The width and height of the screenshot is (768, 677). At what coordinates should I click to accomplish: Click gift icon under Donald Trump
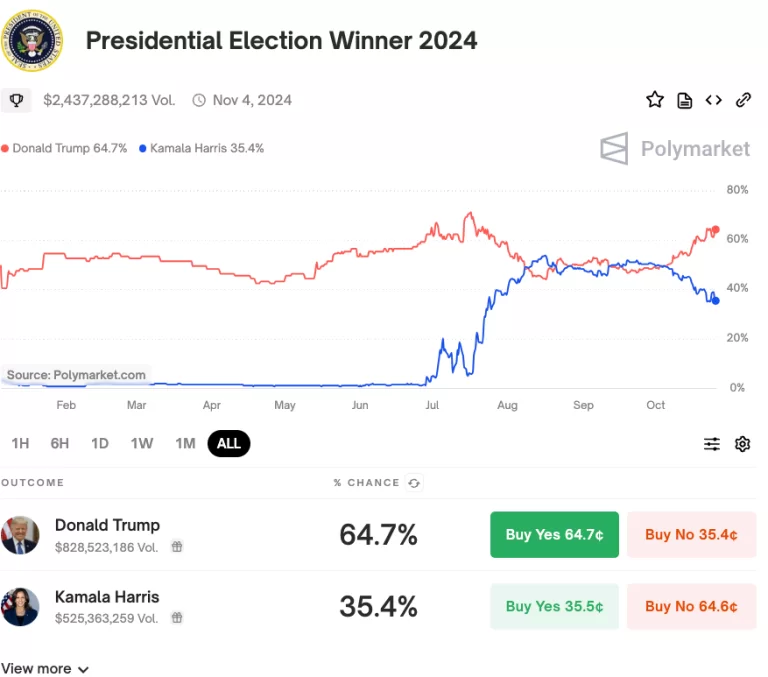click(x=176, y=547)
